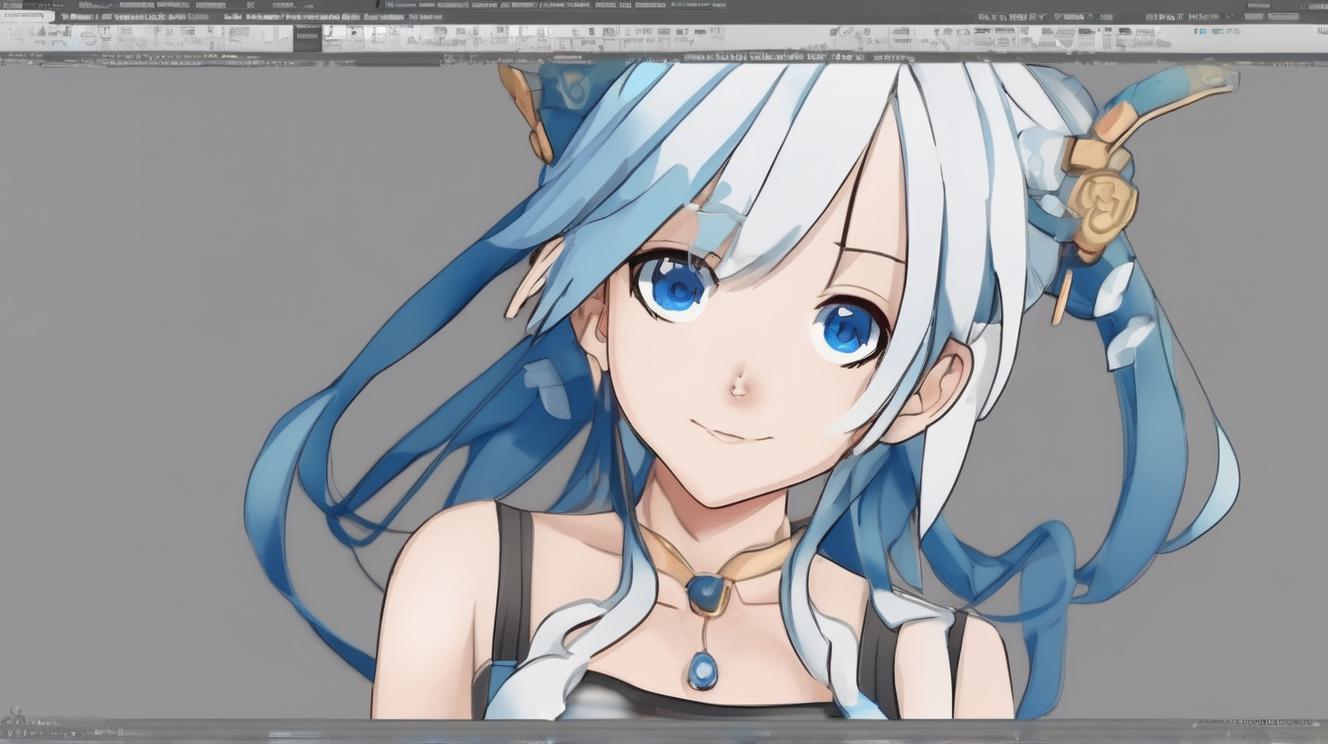This screenshot has height=744, width=1328.
Task: Click the first icon group at the ribbon's far left
Action: pos(30,37)
